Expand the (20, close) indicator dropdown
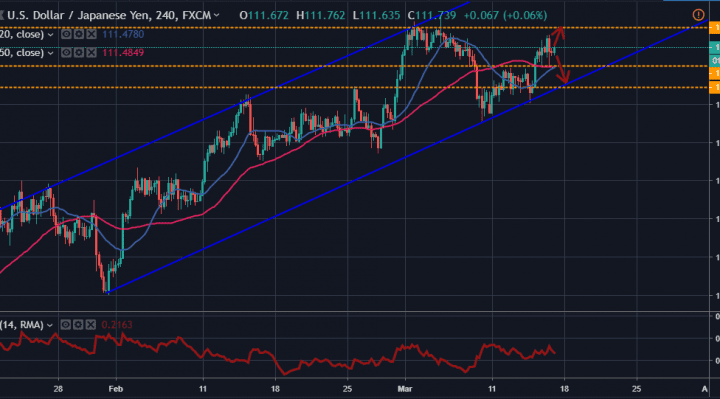720x399 pixels. 51,35
